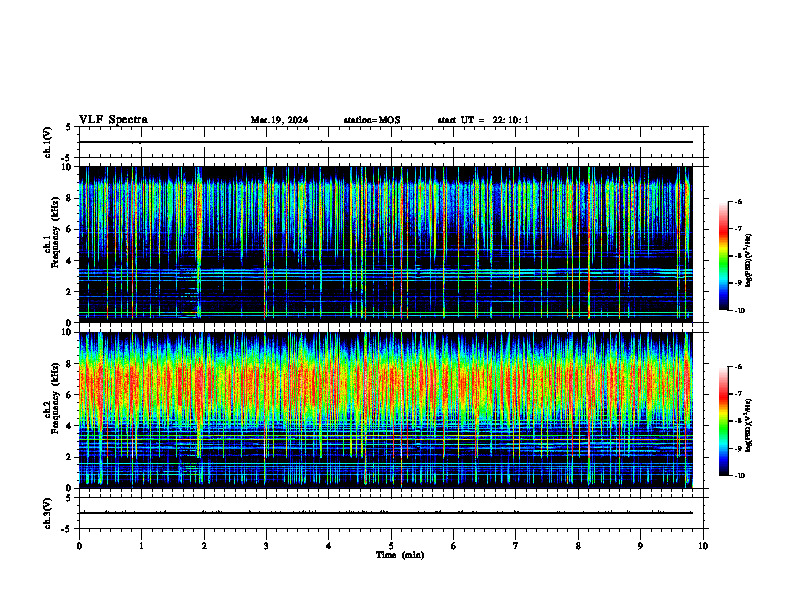Click the time axis tick label "2"
The image size is (792, 612).
(x=204, y=546)
